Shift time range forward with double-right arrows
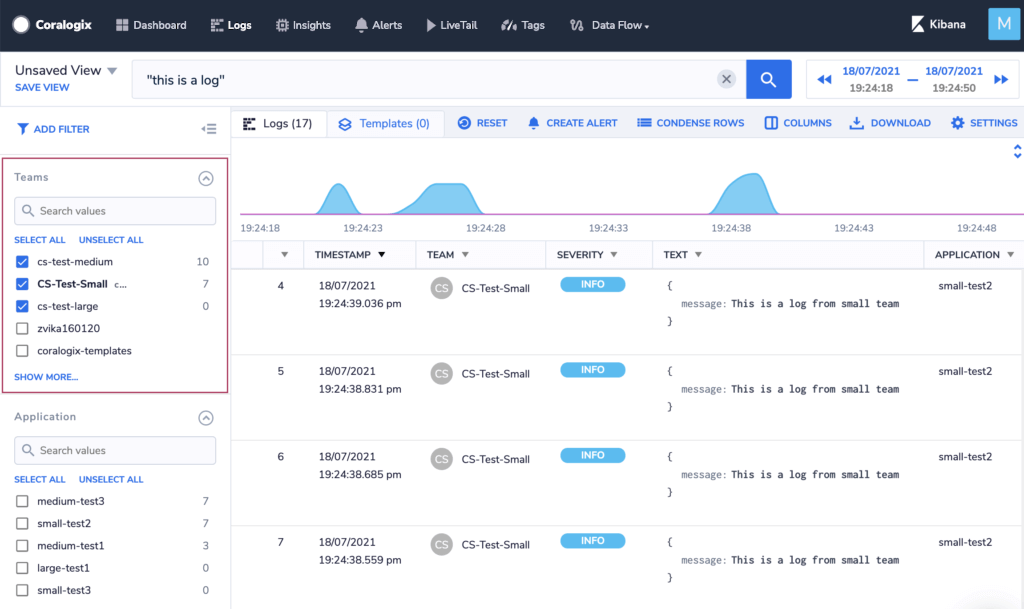1024x609 pixels. [x=1001, y=80]
